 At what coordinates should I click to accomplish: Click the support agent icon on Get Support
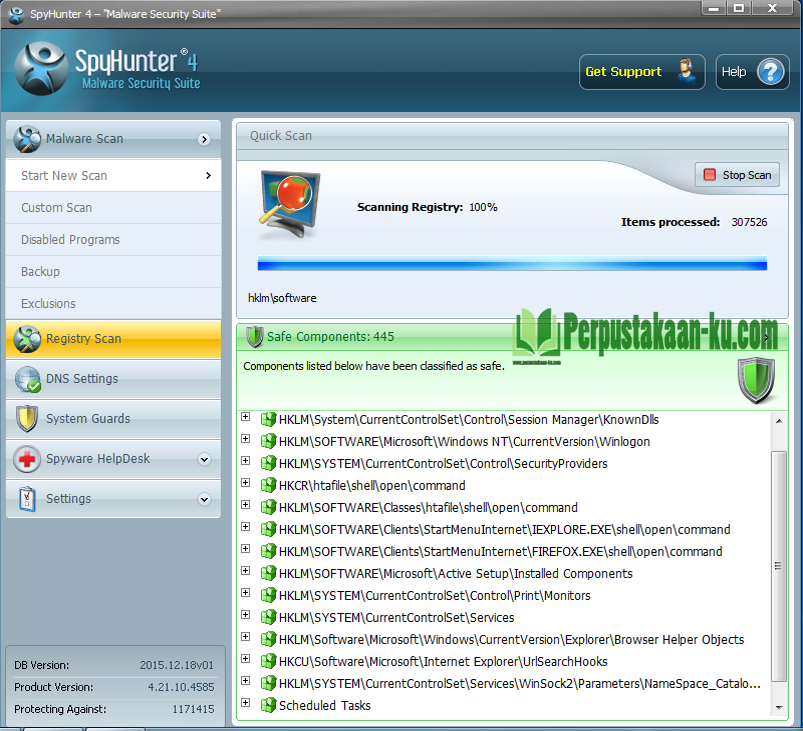pyautogui.click(x=686, y=72)
